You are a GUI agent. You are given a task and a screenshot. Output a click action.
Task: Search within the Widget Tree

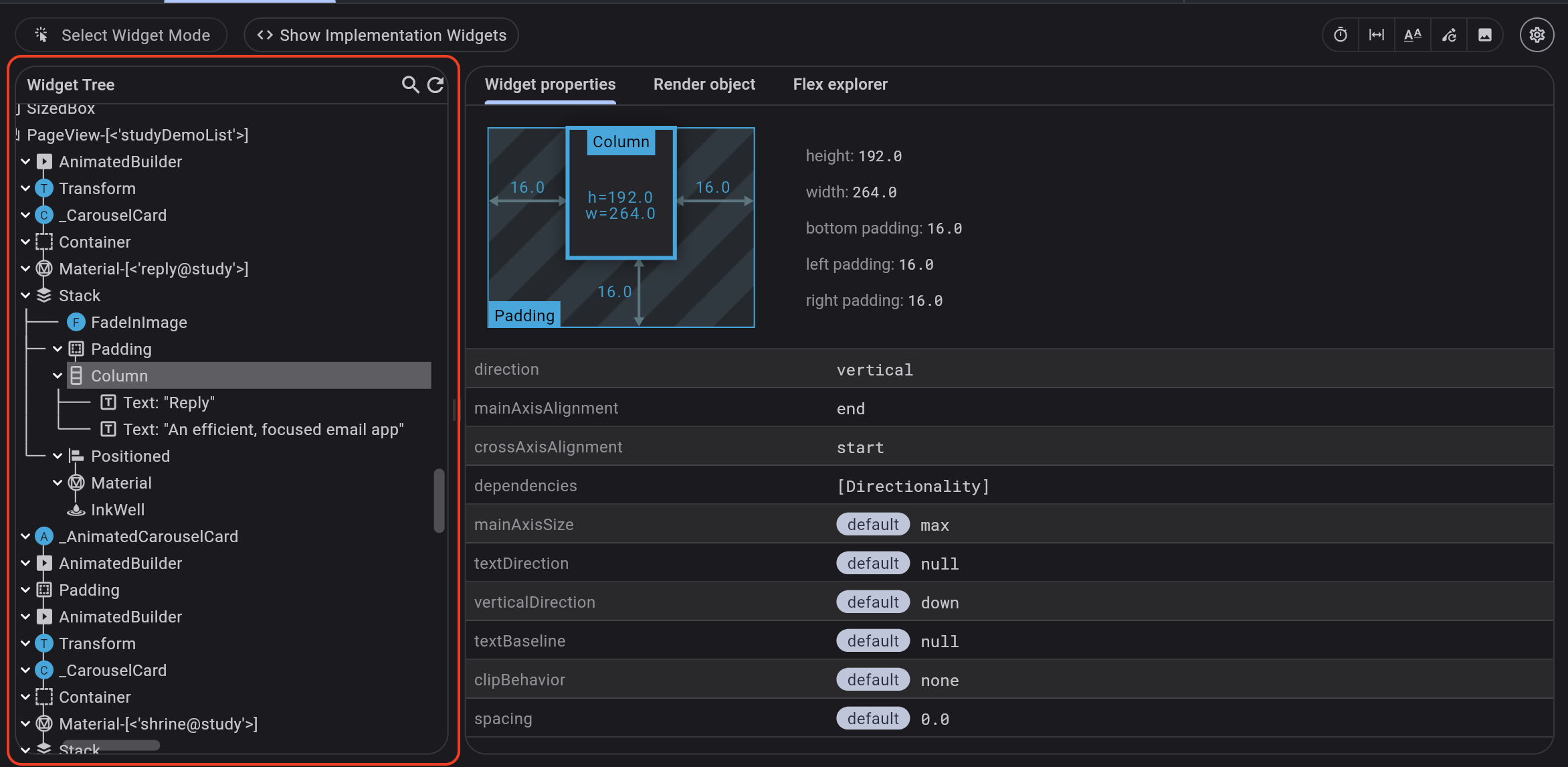[410, 85]
